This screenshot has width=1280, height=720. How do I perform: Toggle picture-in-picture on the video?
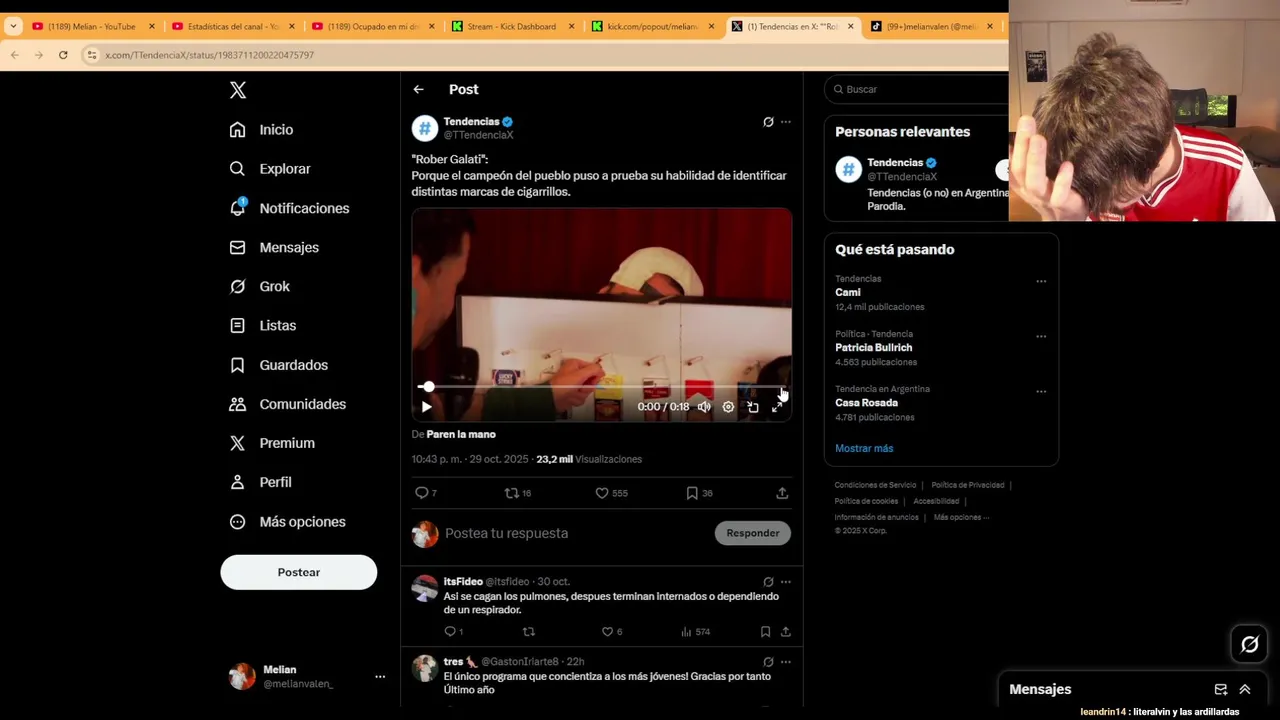coord(753,407)
